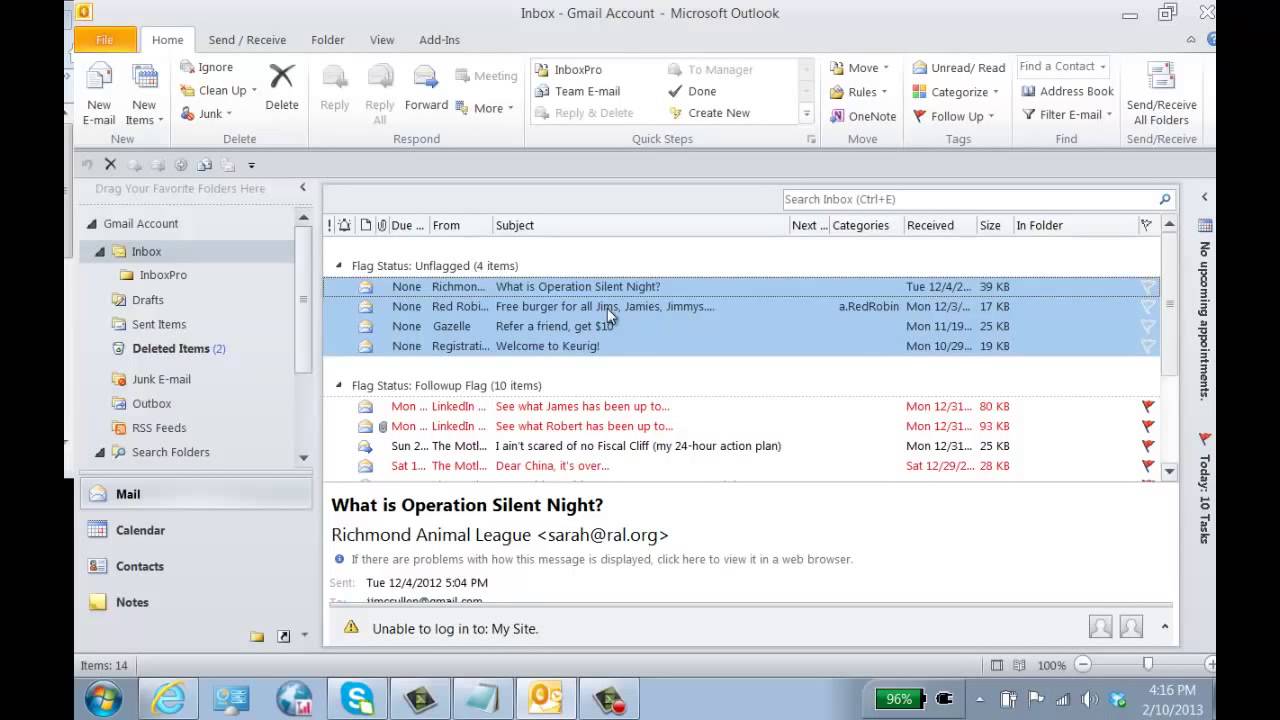Open the Junk E-mail folder
1280x720 pixels.
[x=160, y=379]
